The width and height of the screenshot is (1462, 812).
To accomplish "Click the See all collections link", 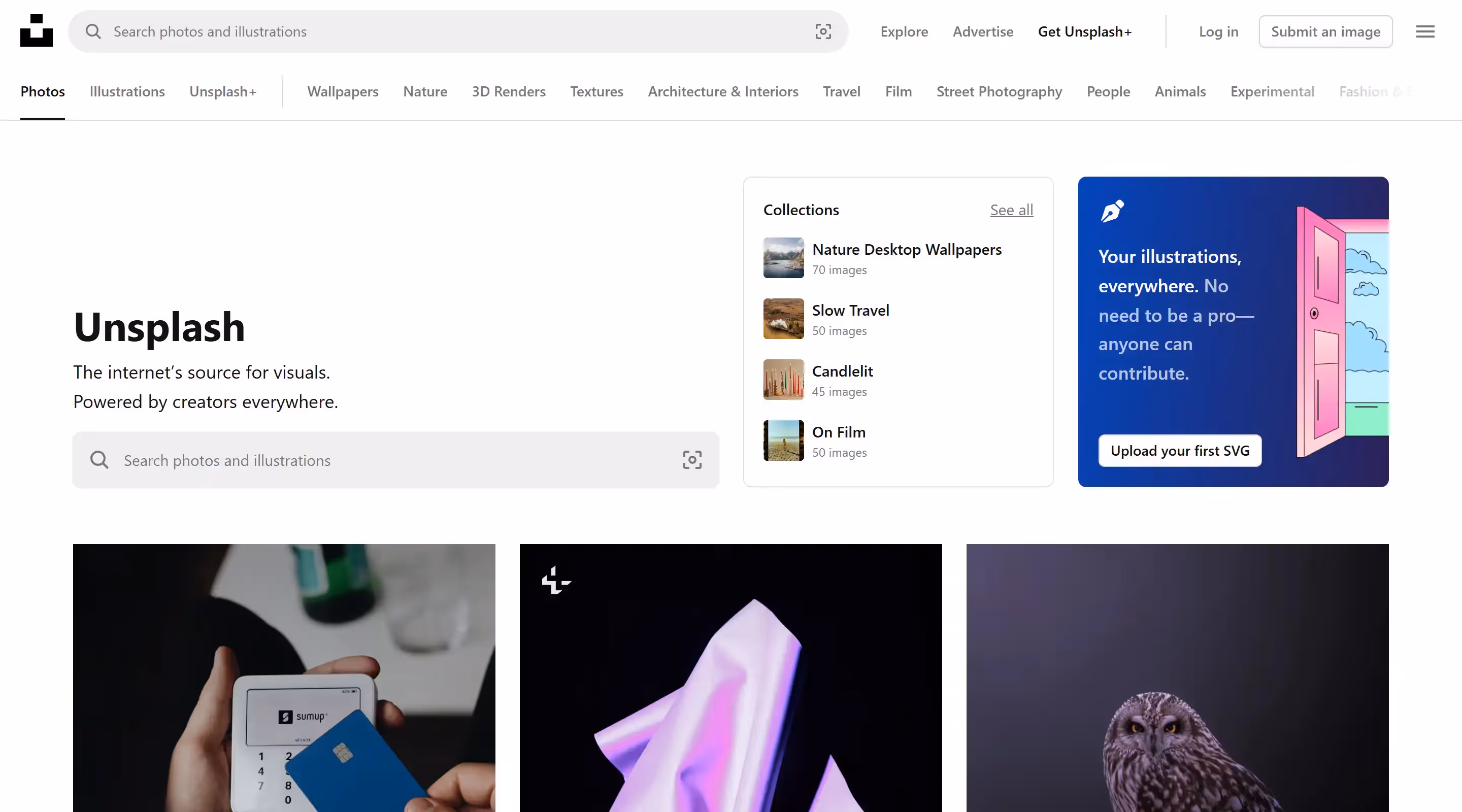I will click(1011, 210).
